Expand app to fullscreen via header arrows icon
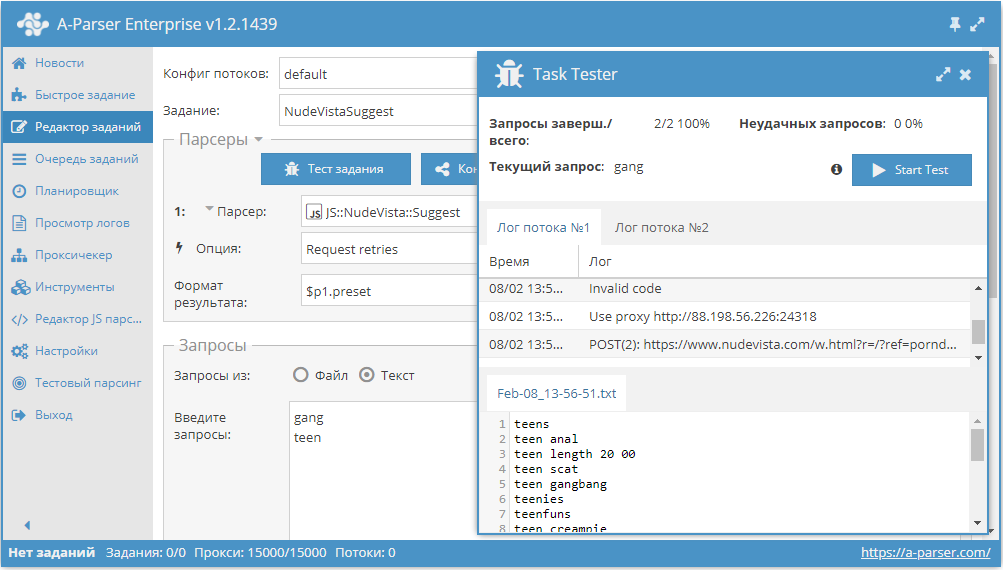The image size is (1003, 570). tap(977, 24)
